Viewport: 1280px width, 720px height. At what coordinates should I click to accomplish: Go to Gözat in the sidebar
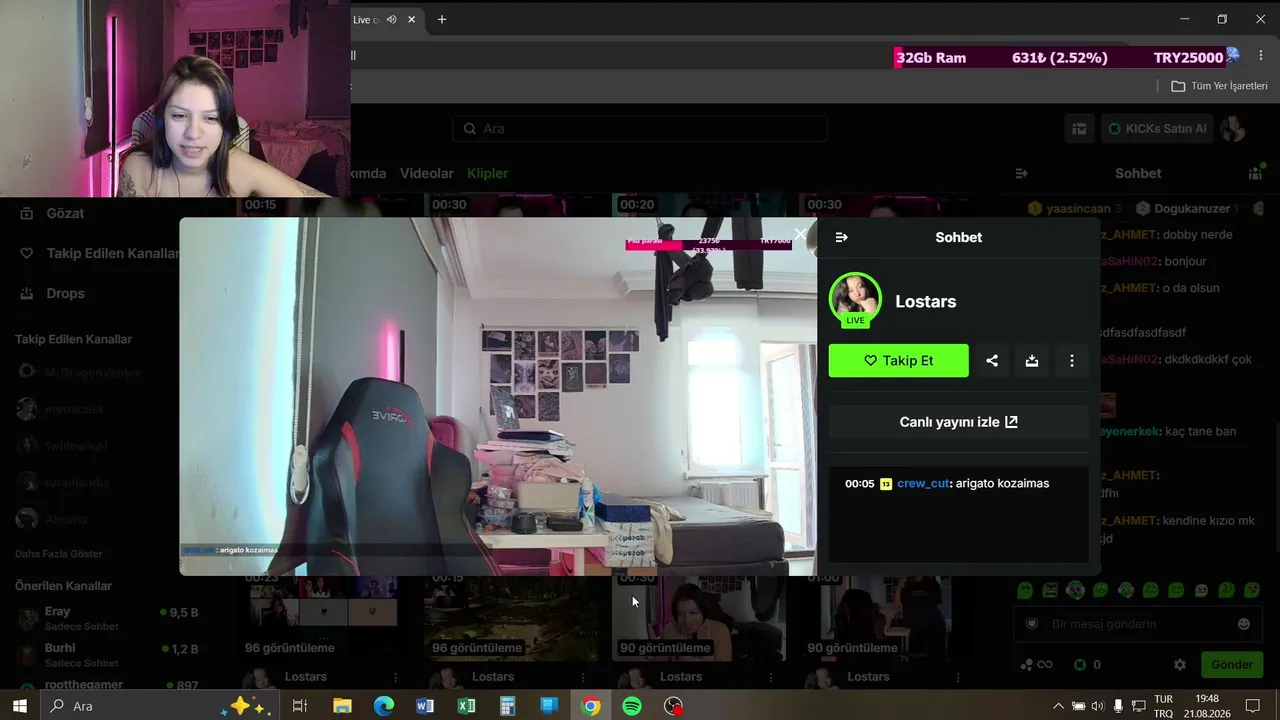pyautogui.click(x=65, y=213)
